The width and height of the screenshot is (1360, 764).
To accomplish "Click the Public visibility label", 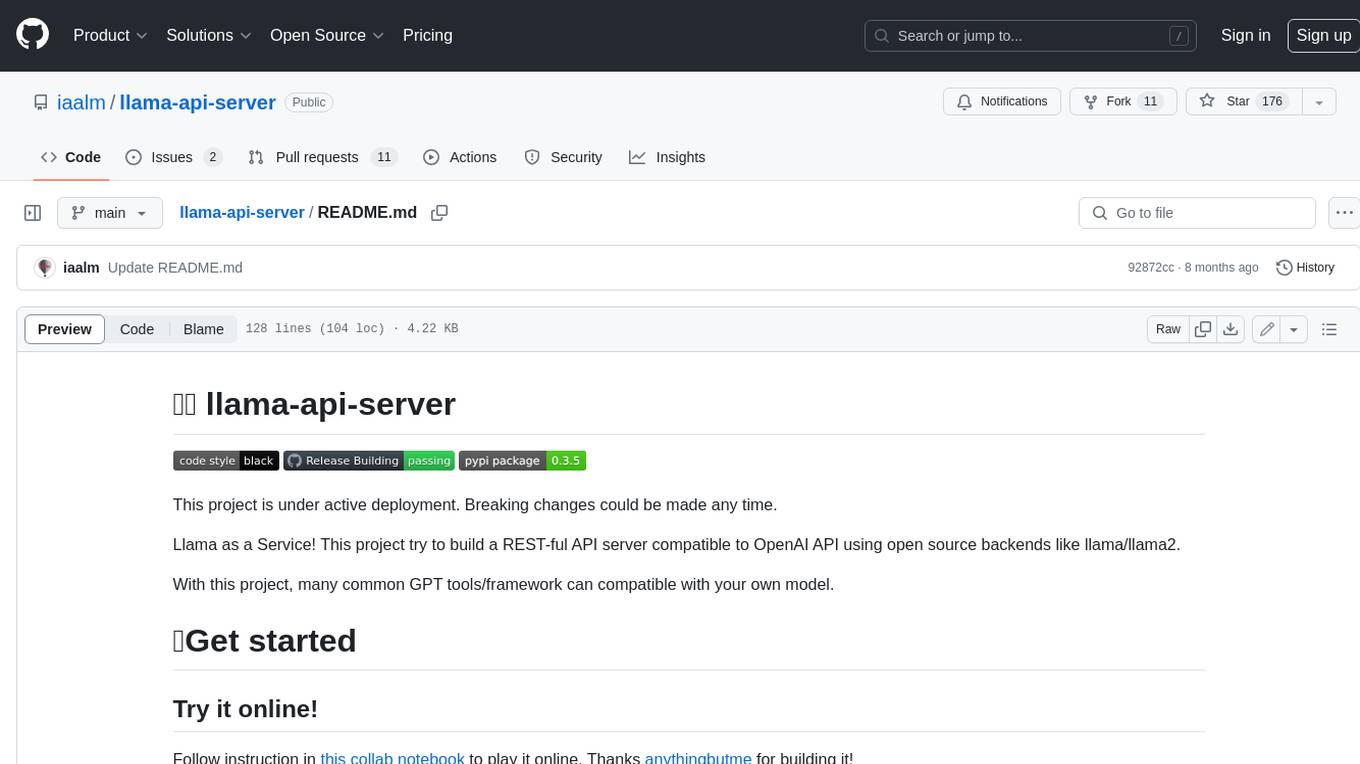I will [309, 102].
